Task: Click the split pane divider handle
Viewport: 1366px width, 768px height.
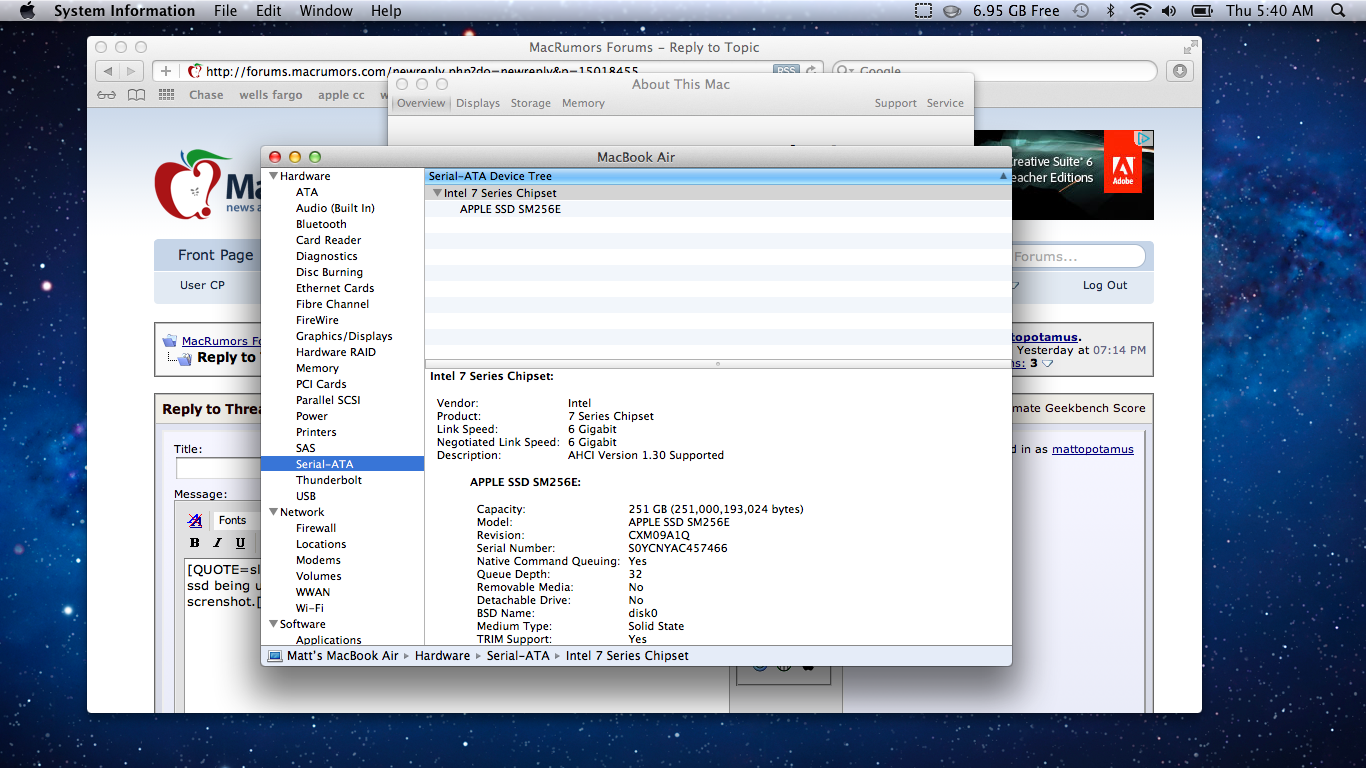Action: [718, 363]
